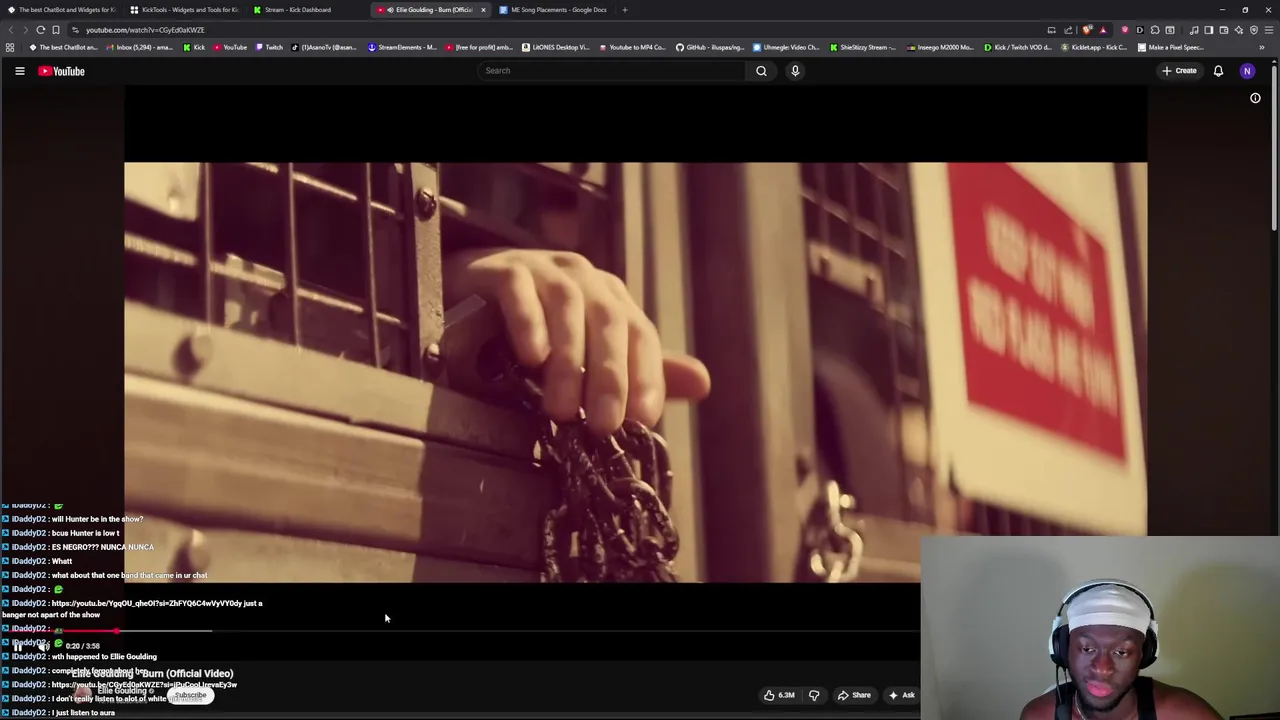
Task: Like the video showing 6.3M
Action: pyautogui.click(x=779, y=695)
